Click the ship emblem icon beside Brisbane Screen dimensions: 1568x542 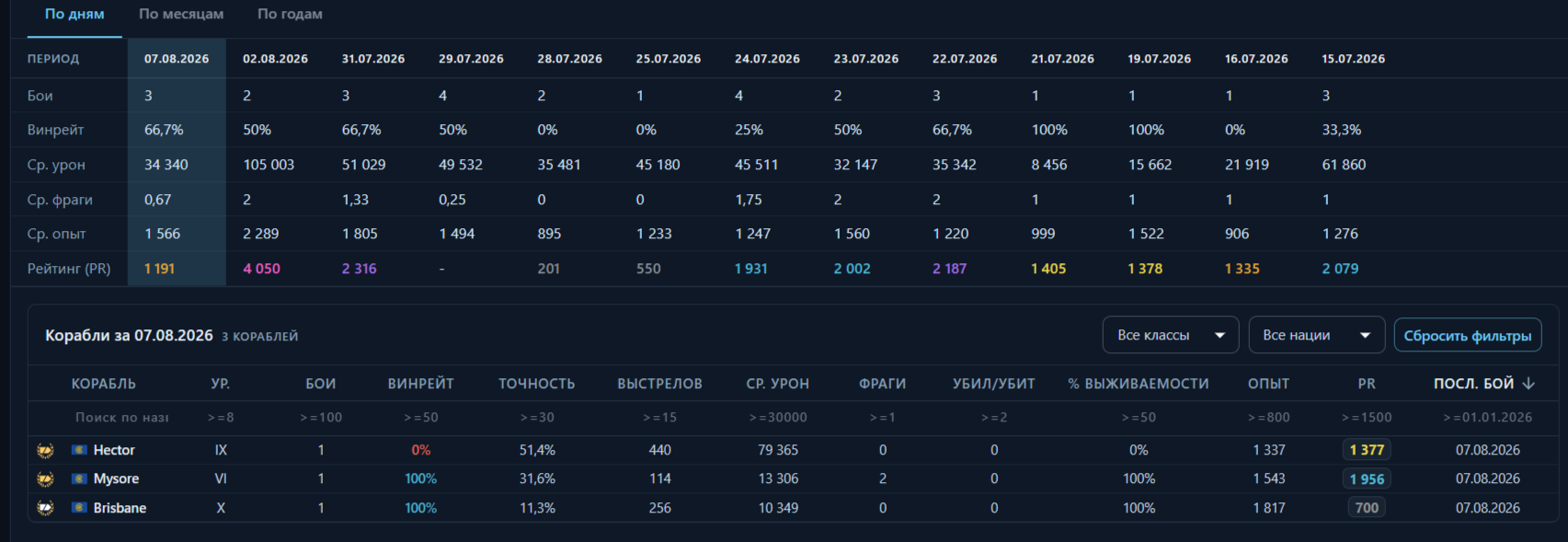click(45, 508)
